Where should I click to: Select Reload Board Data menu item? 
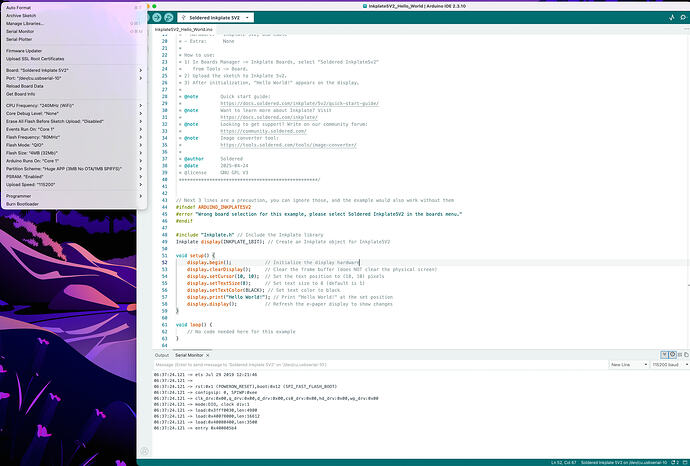click(74, 86)
